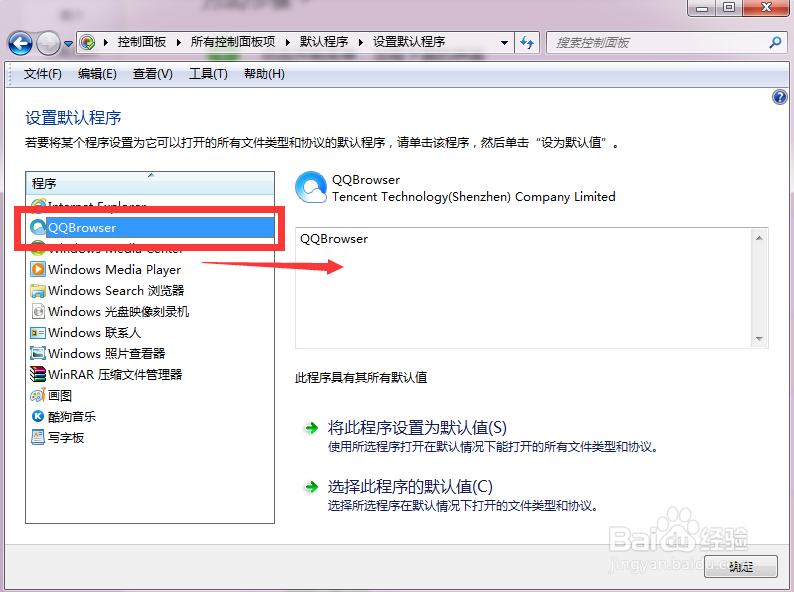Click green arrow beside 选择此程序的默认值
Screen dimensions: 794x592
tap(311, 487)
